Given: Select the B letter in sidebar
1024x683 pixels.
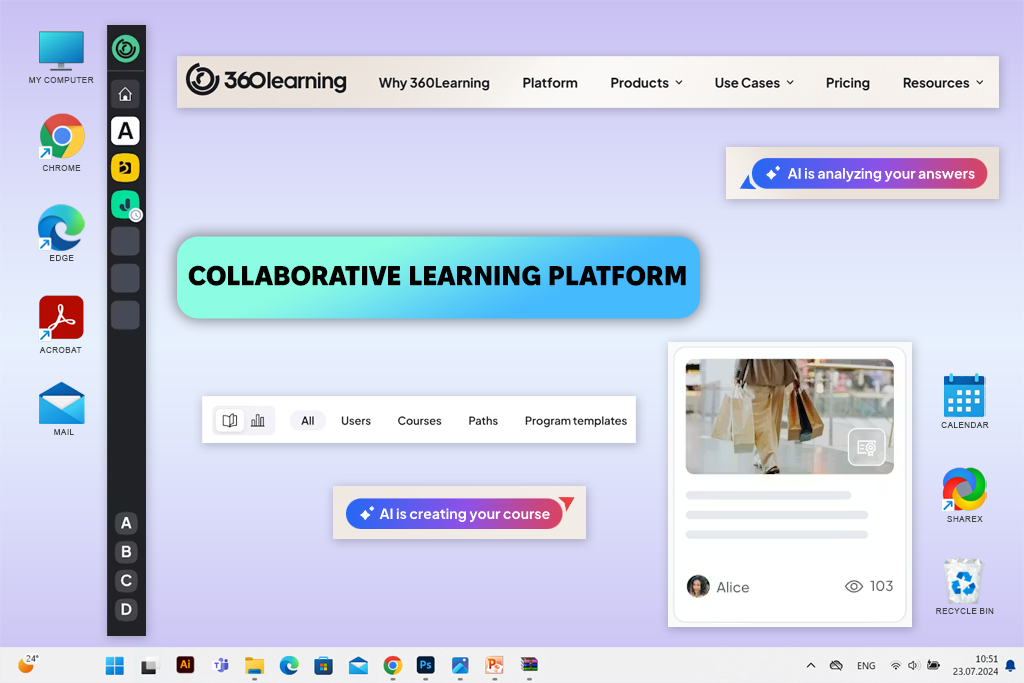Looking at the screenshot, I should (126, 552).
